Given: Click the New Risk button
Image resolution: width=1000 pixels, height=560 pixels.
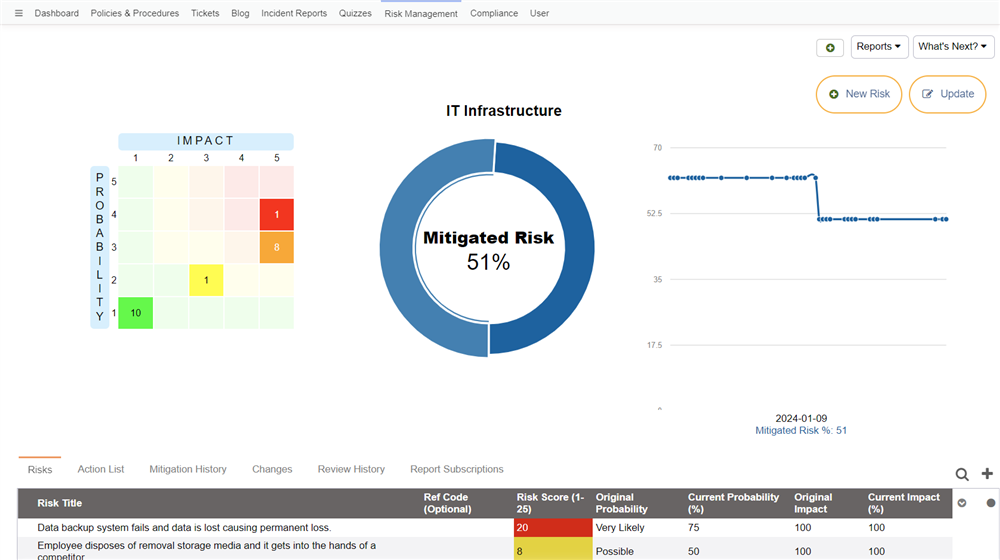Looking at the screenshot, I should click(859, 94).
